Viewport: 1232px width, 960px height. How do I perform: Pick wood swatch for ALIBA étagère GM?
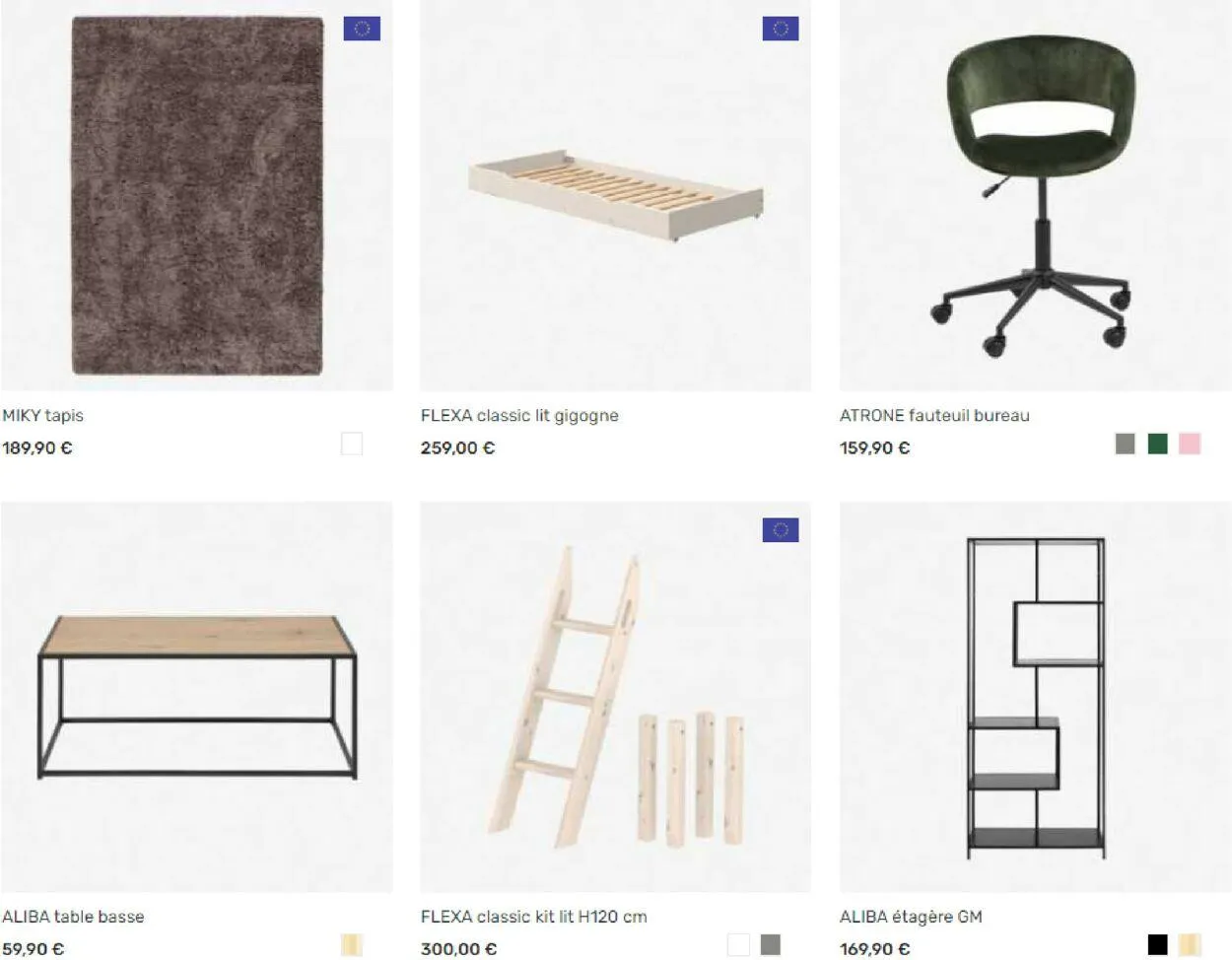1190,945
